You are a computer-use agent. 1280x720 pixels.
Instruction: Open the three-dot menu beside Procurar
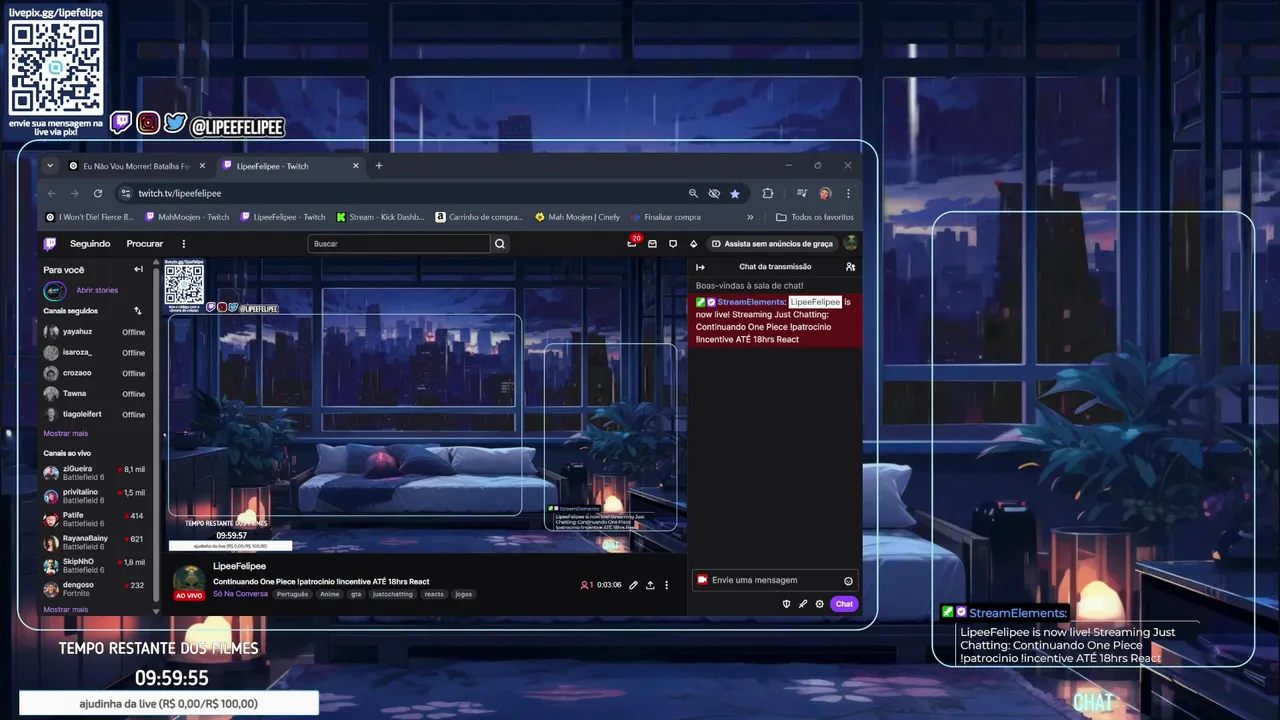click(x=183, y=244)
